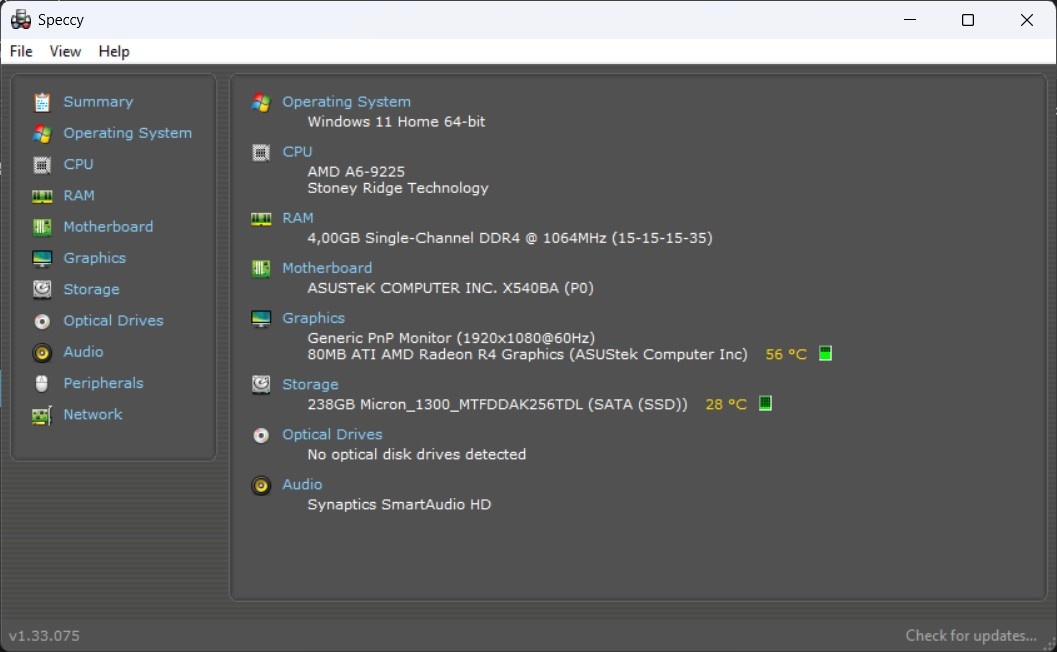Click the Audio speaker icon in sidebar

(x=42, y=352)
